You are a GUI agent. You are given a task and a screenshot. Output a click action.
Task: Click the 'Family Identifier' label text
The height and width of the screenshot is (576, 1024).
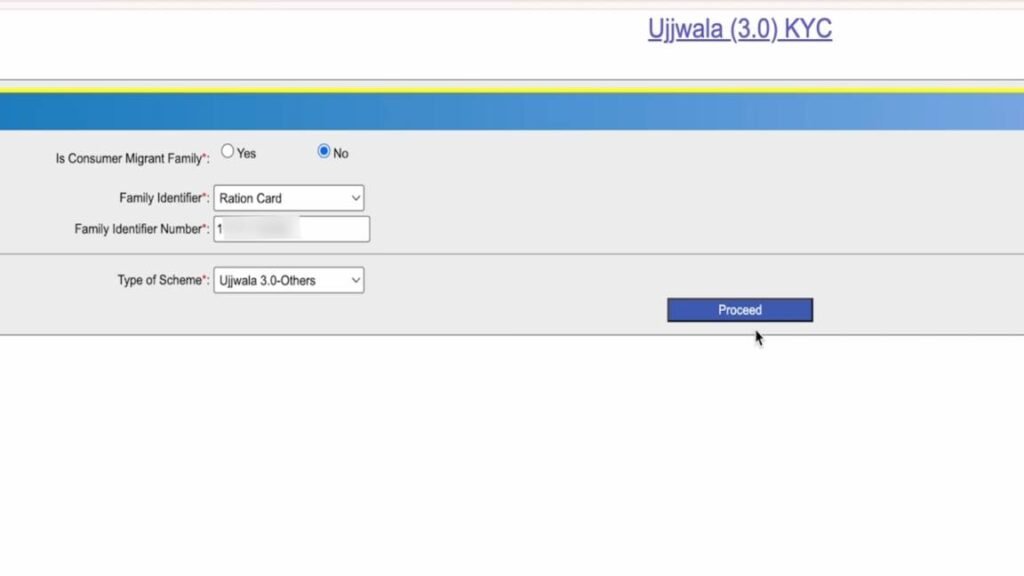[x=164, y=198]
